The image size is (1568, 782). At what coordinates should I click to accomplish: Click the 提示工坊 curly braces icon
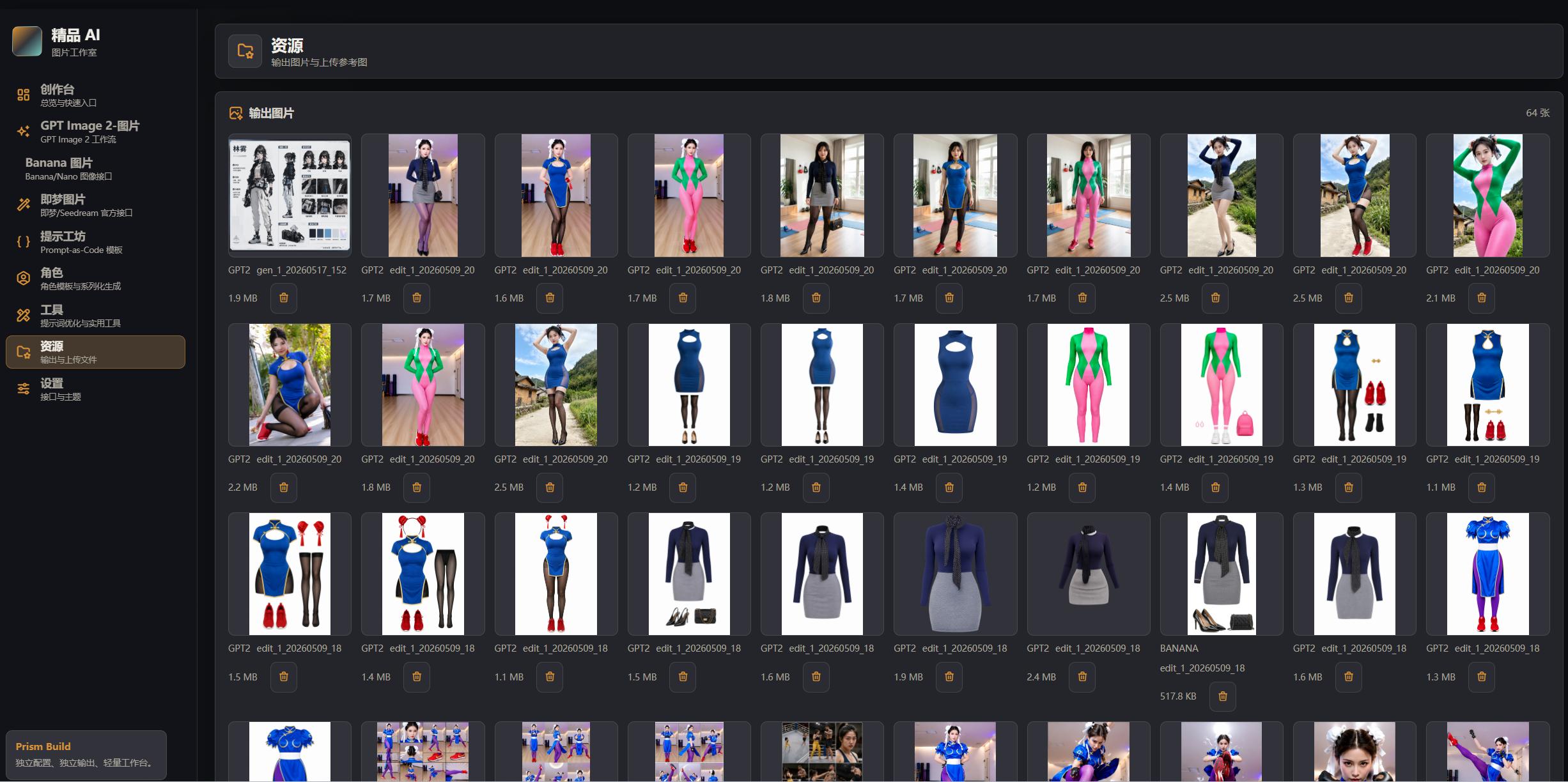(x=24, y=241)
